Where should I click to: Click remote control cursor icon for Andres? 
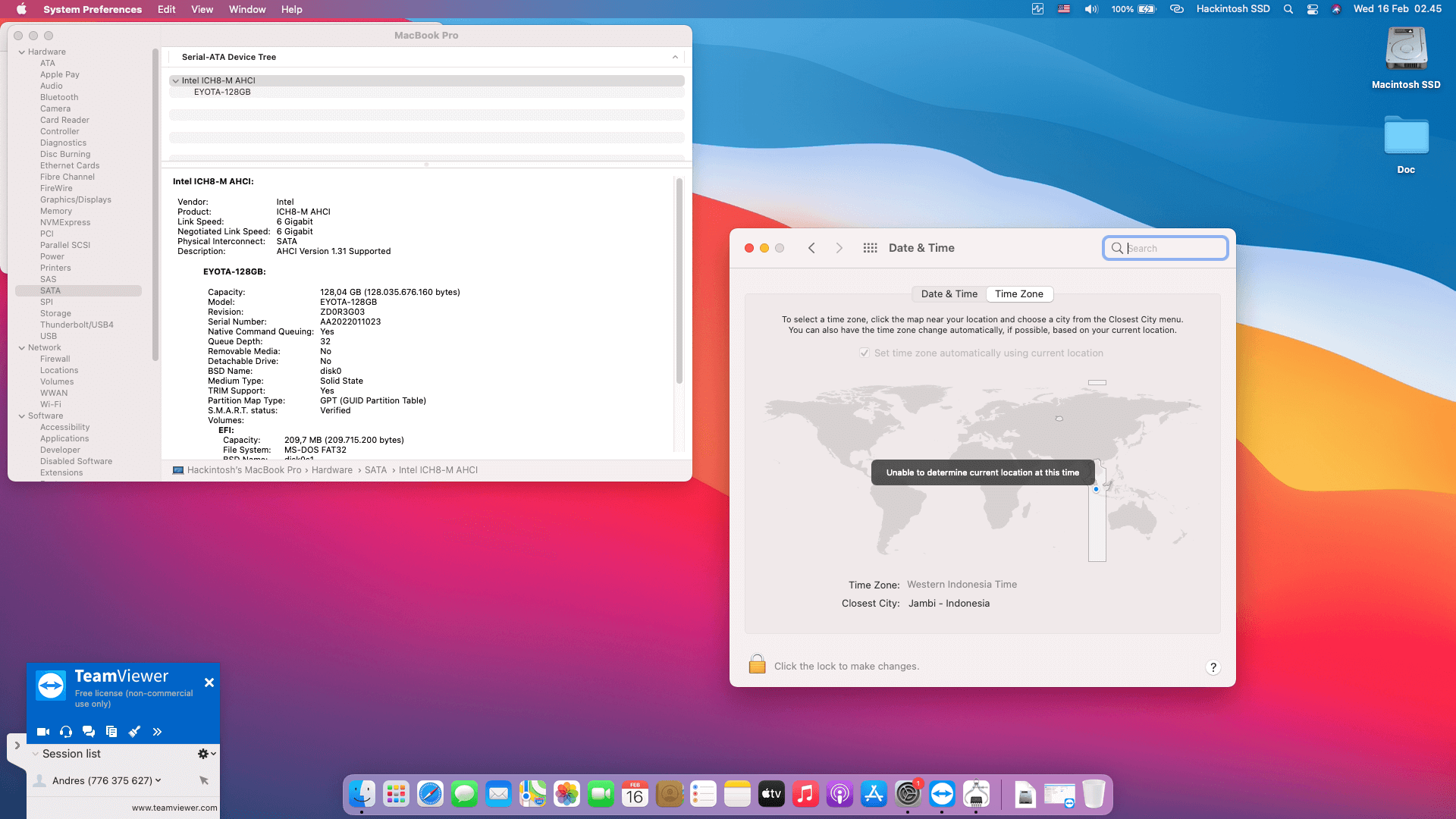(x=203, y=780)
